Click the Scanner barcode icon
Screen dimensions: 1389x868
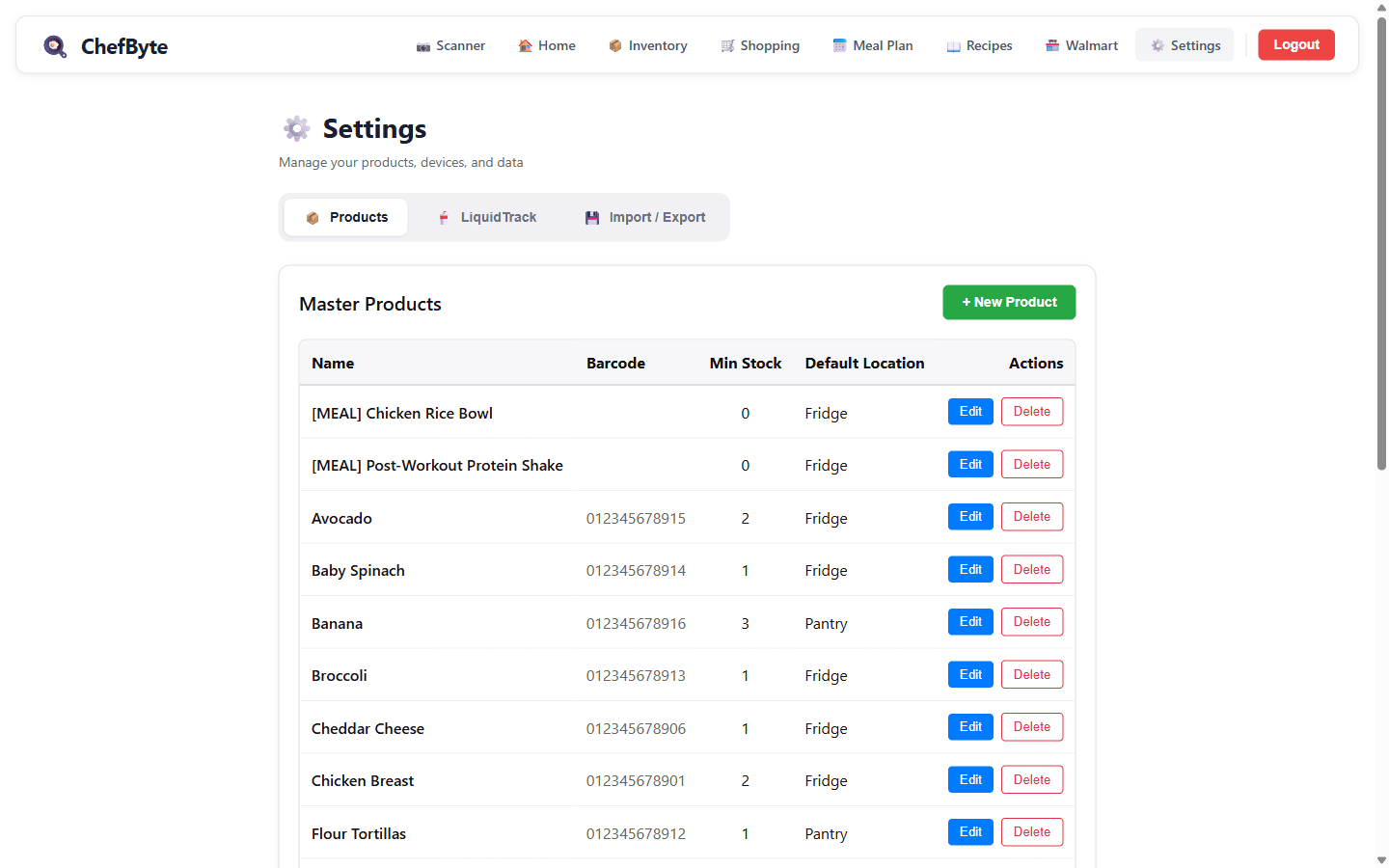click(x=422, y=45)
